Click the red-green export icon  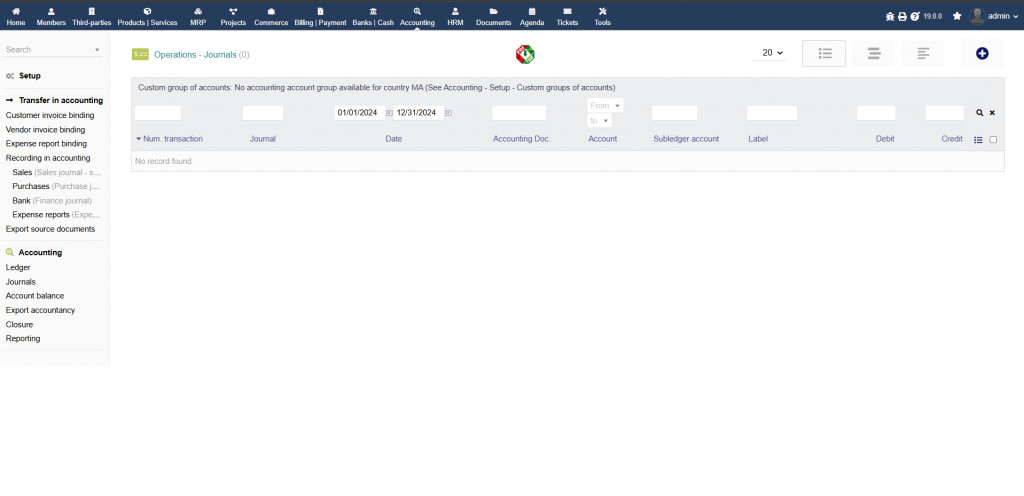[524, 54]
